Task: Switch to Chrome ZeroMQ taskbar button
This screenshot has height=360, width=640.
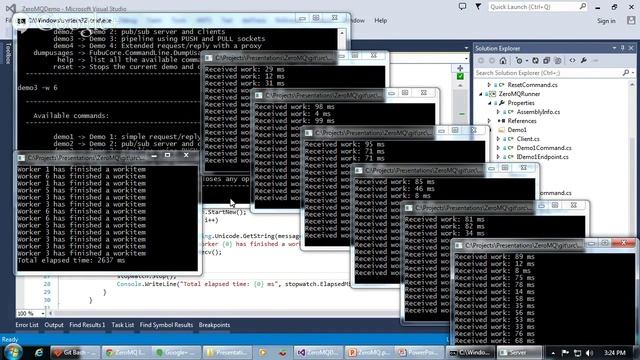Action: 126,352
